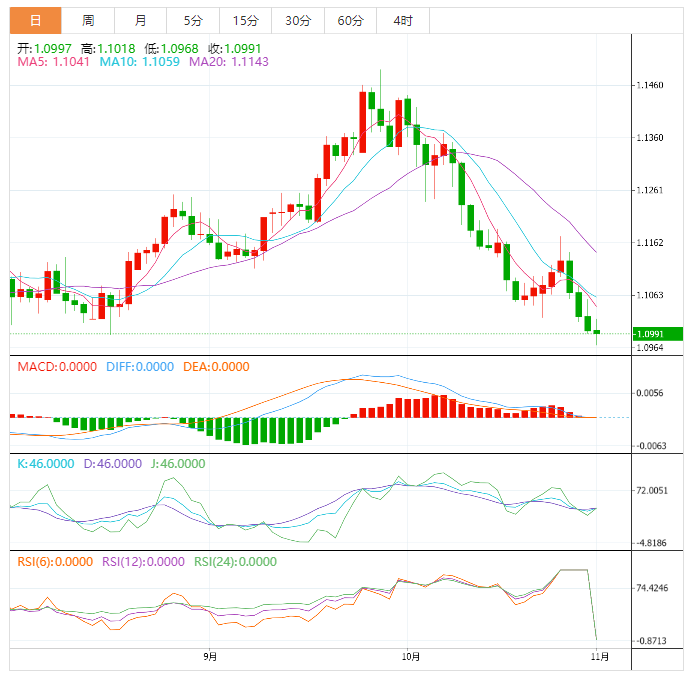The width and height of the screenshot is (692, 678).
Task: Switch to the 周 weekly tab
Action: point(88,20)
